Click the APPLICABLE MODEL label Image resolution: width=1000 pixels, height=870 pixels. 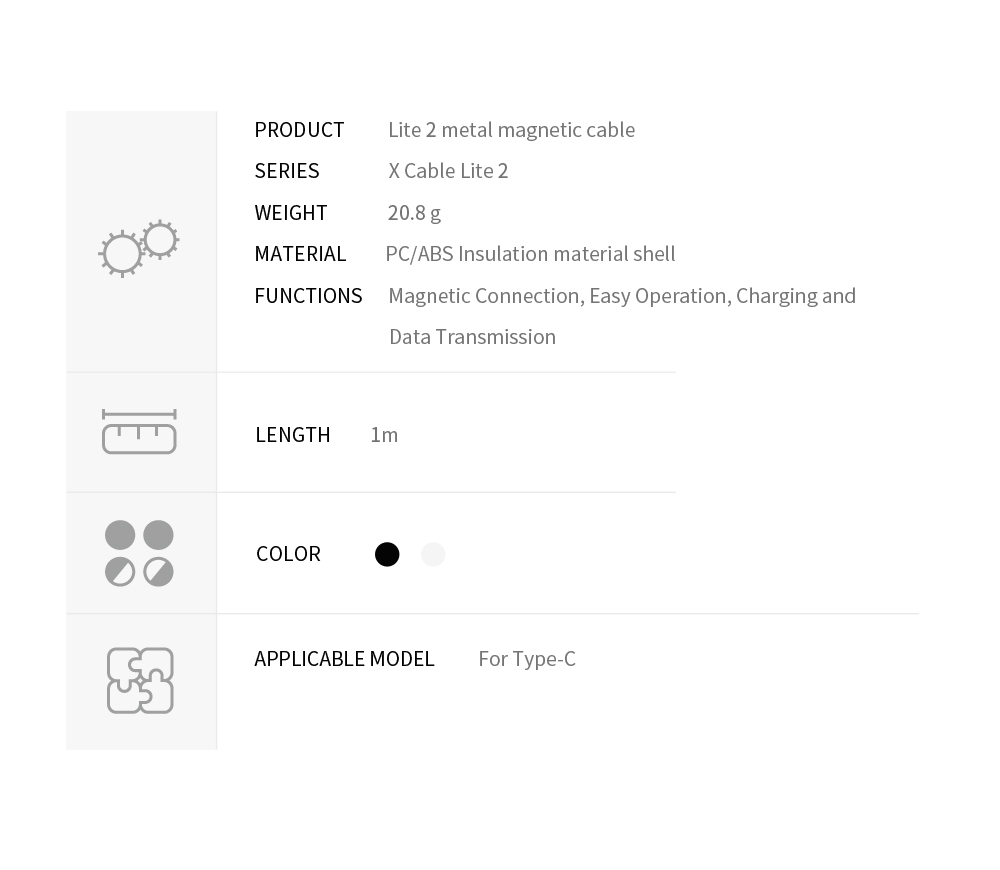coord(344,659)
